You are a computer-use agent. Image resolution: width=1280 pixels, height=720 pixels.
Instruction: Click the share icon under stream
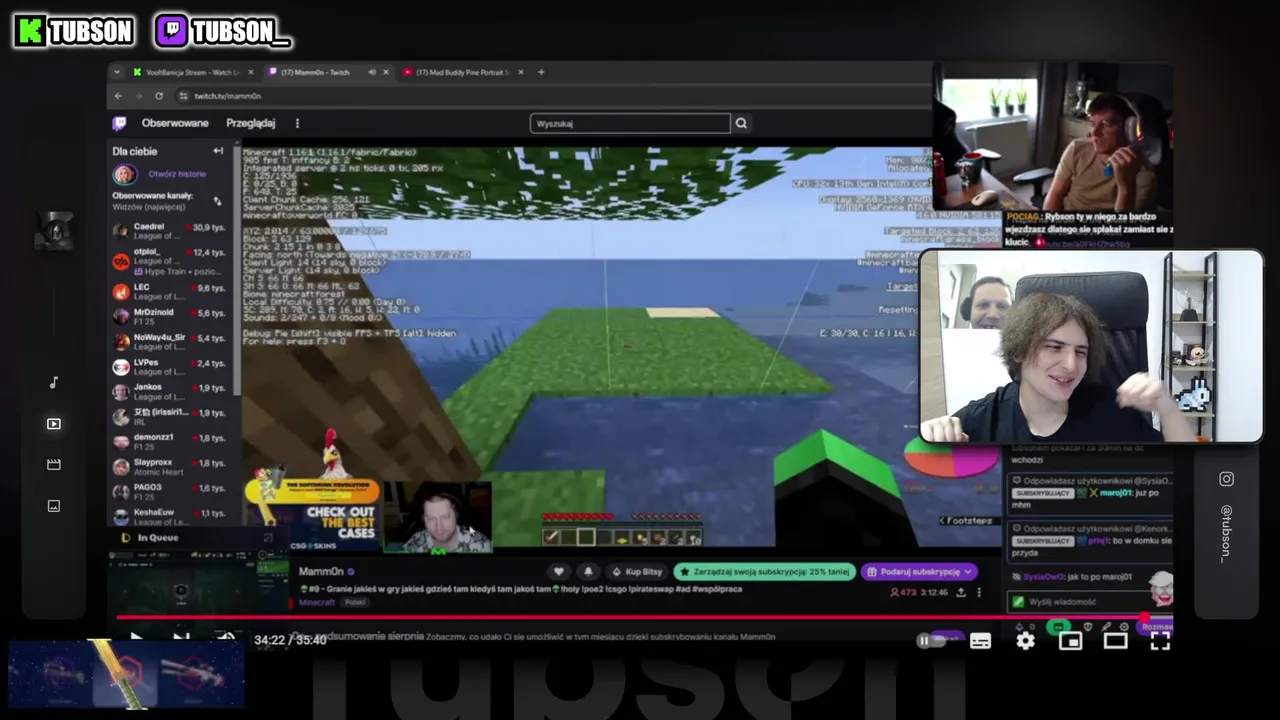(x=961, y=592)
